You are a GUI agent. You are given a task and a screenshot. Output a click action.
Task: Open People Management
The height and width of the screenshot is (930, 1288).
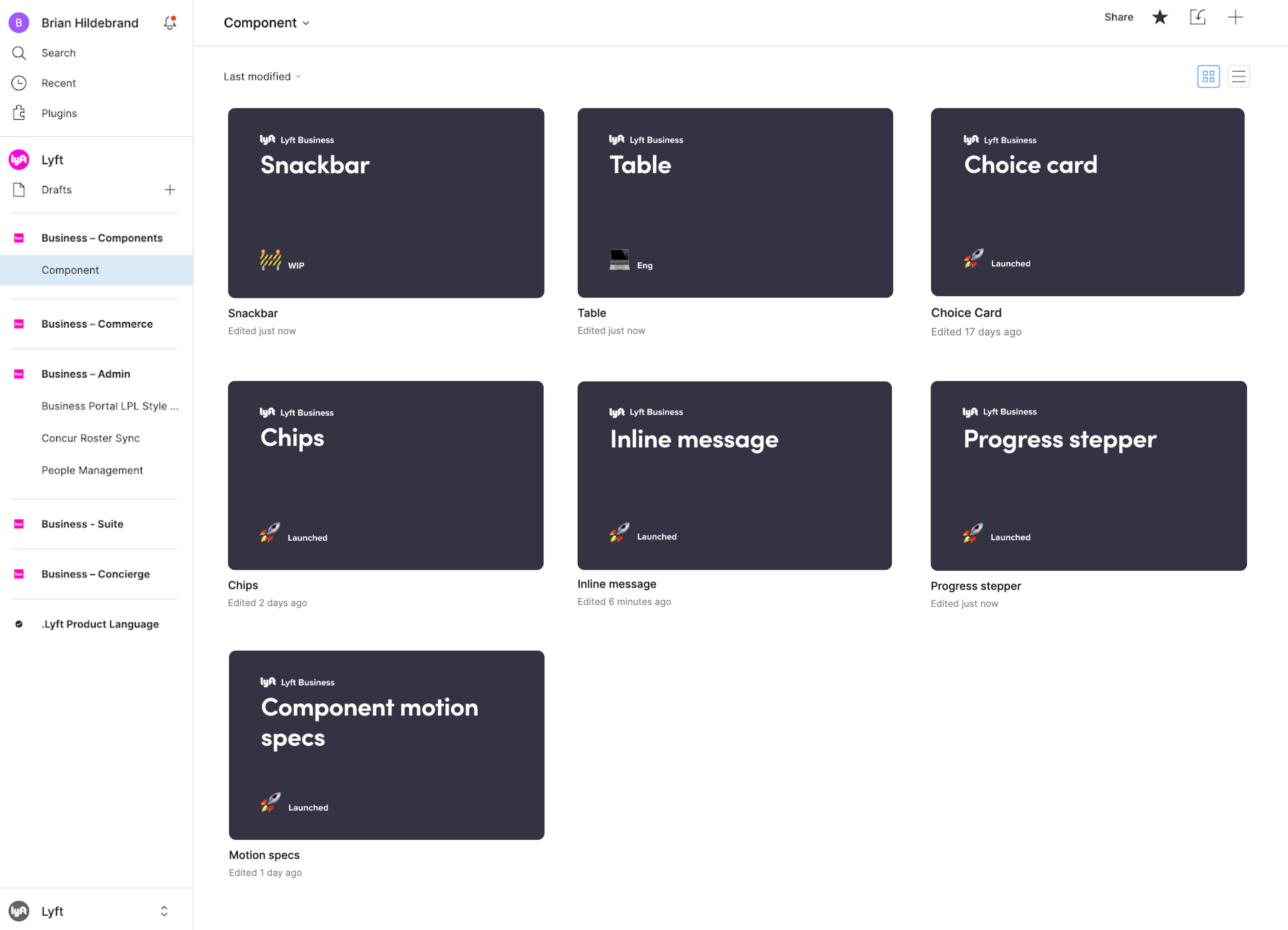click(x=92, y=470)
